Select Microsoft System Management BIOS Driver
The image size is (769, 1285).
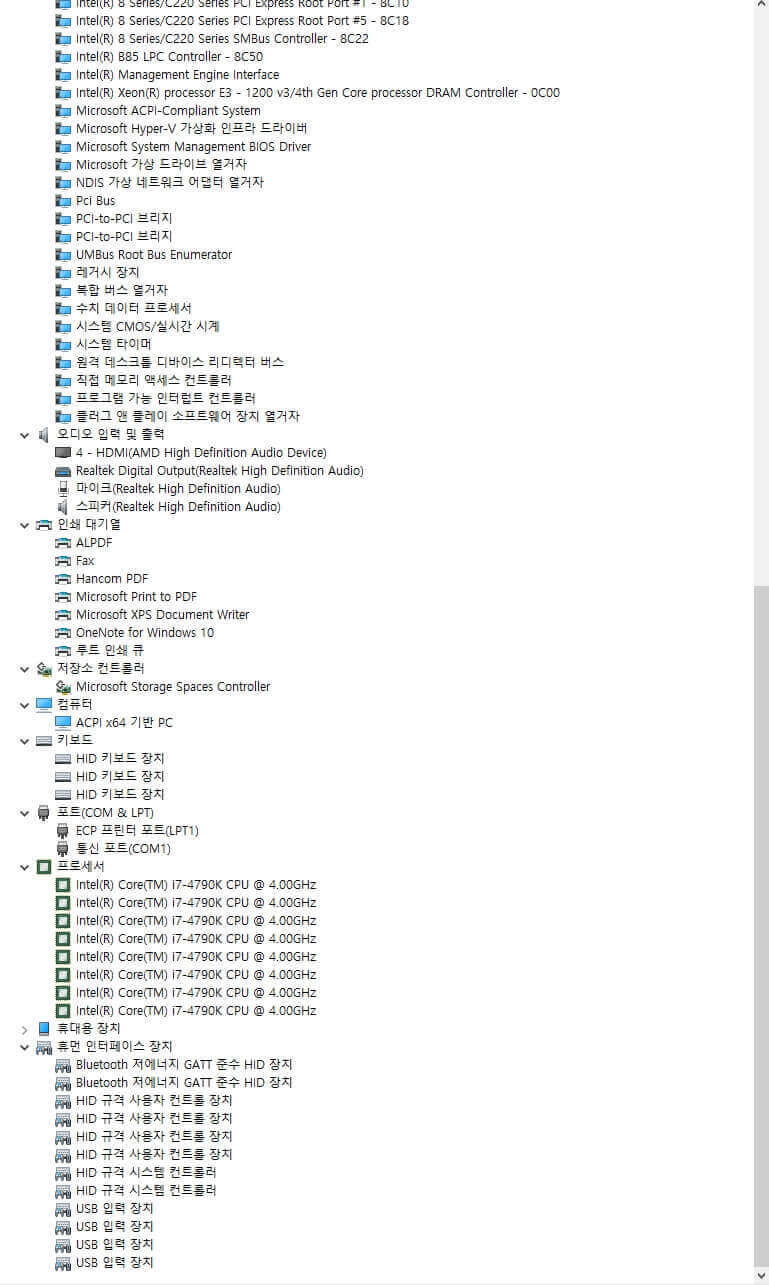(x=193, y=146)
